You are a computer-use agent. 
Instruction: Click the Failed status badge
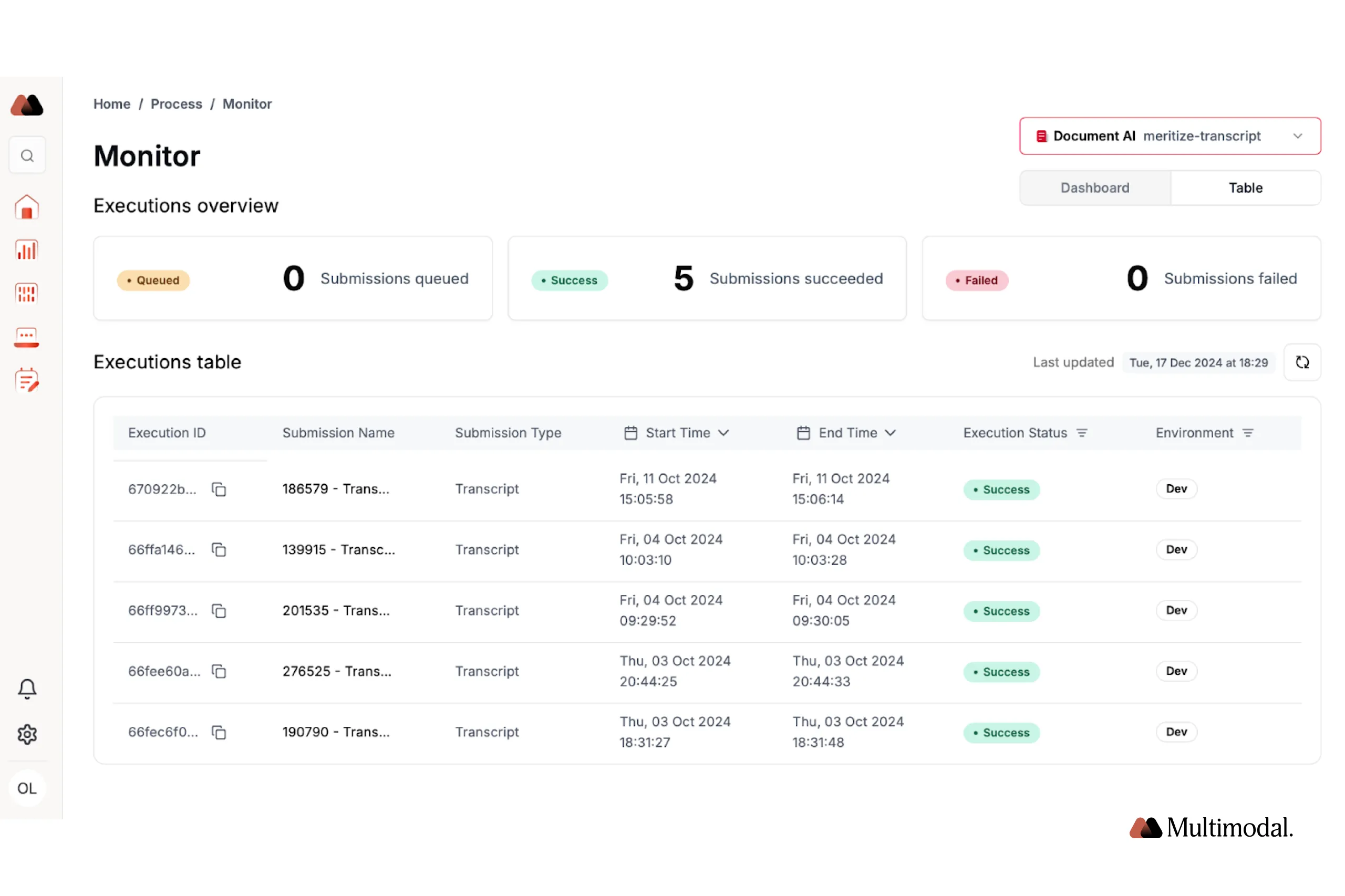click(x=976, y=280)
